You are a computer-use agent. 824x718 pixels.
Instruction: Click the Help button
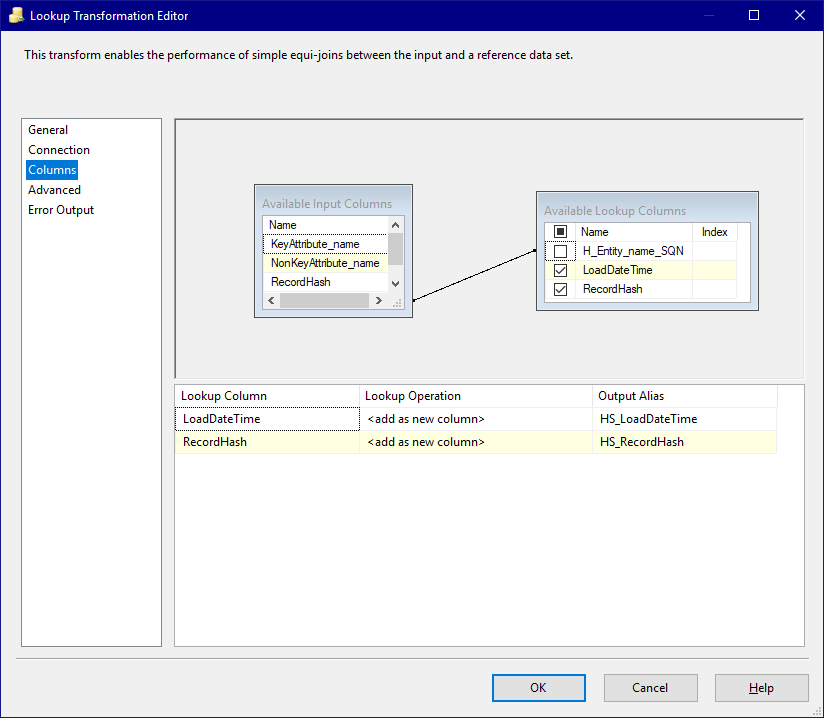pyautogui.click(x=761, y=688)
